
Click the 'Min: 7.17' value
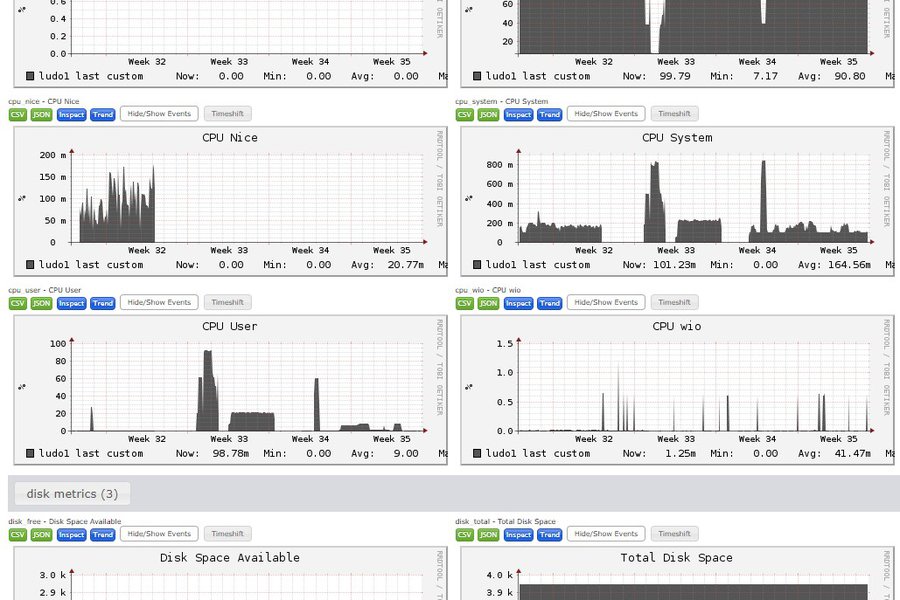pos(744,76)
